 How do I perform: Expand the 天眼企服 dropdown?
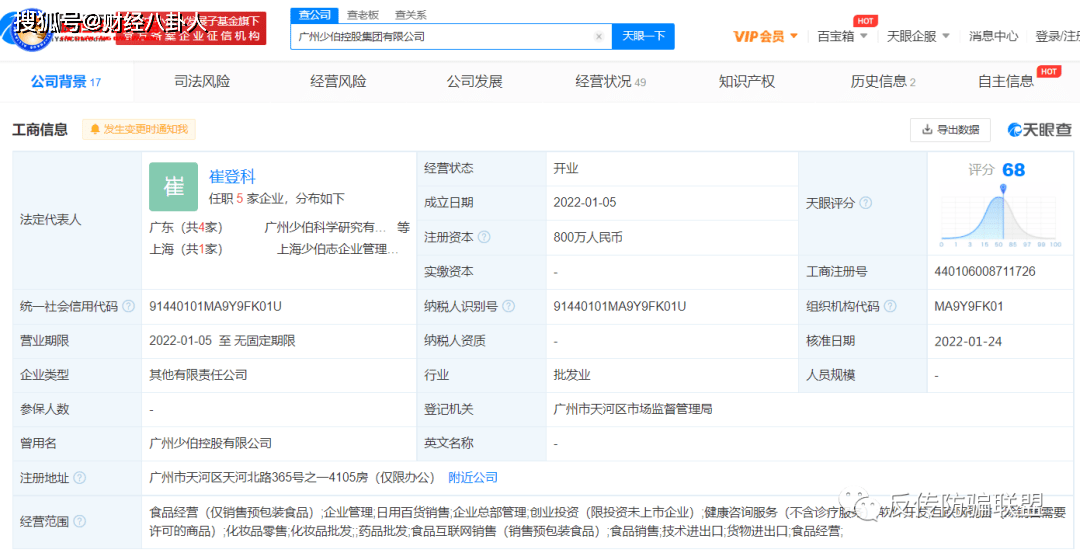click(918, 36)
